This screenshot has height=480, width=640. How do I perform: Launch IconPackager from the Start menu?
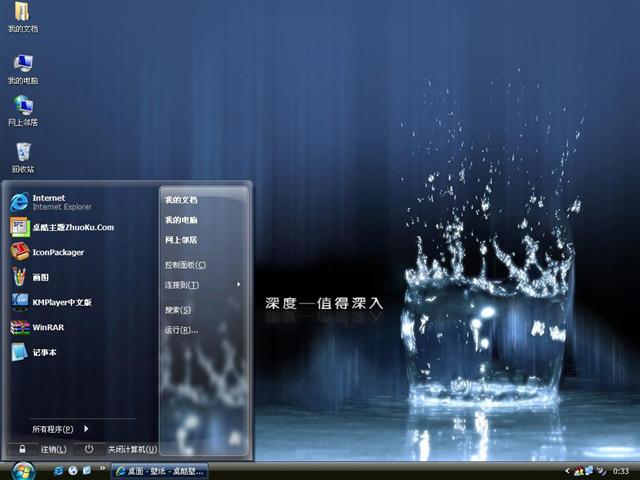[x=57, y=252]
